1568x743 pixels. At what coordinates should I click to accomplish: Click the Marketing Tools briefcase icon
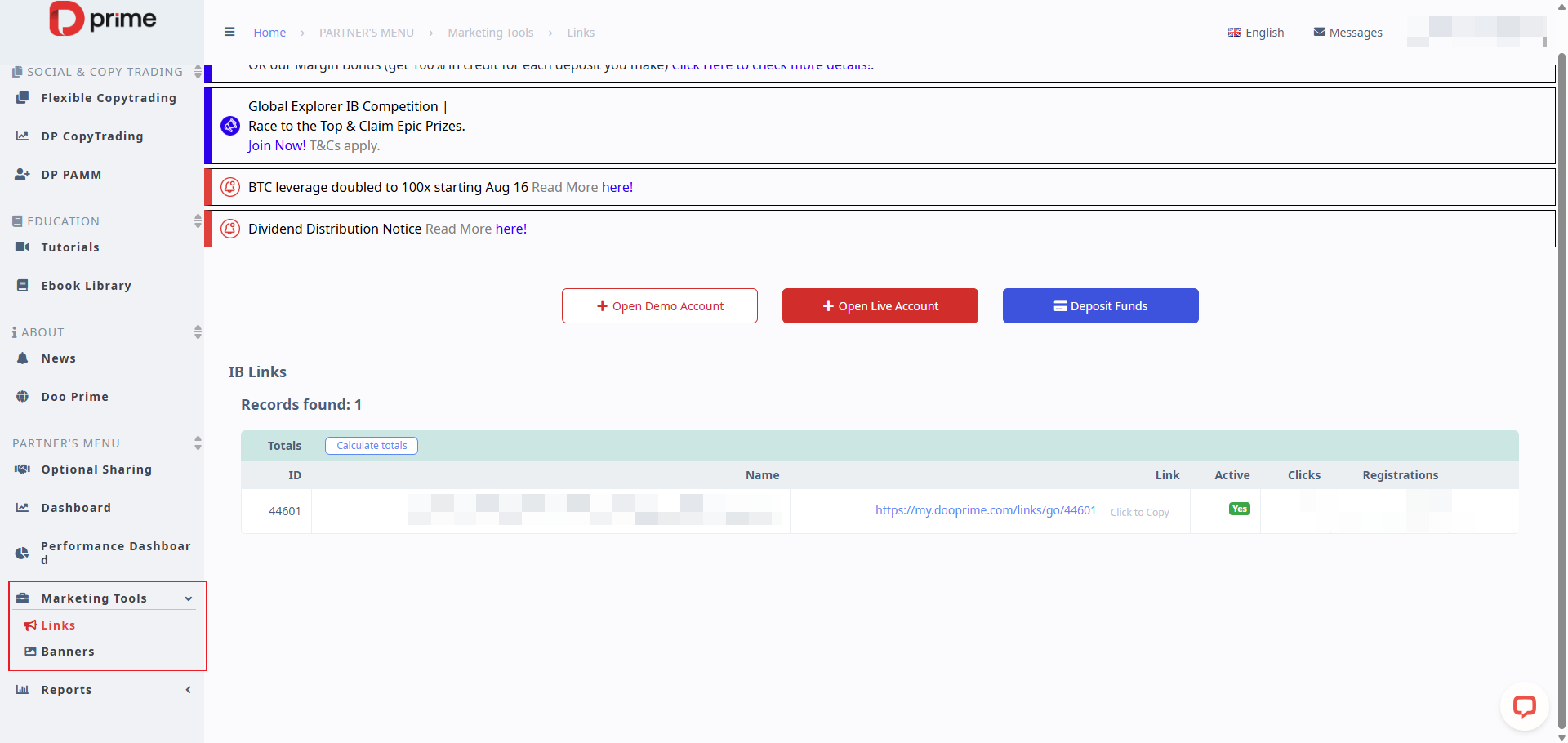pyautogui.click(x=23, y=598)
